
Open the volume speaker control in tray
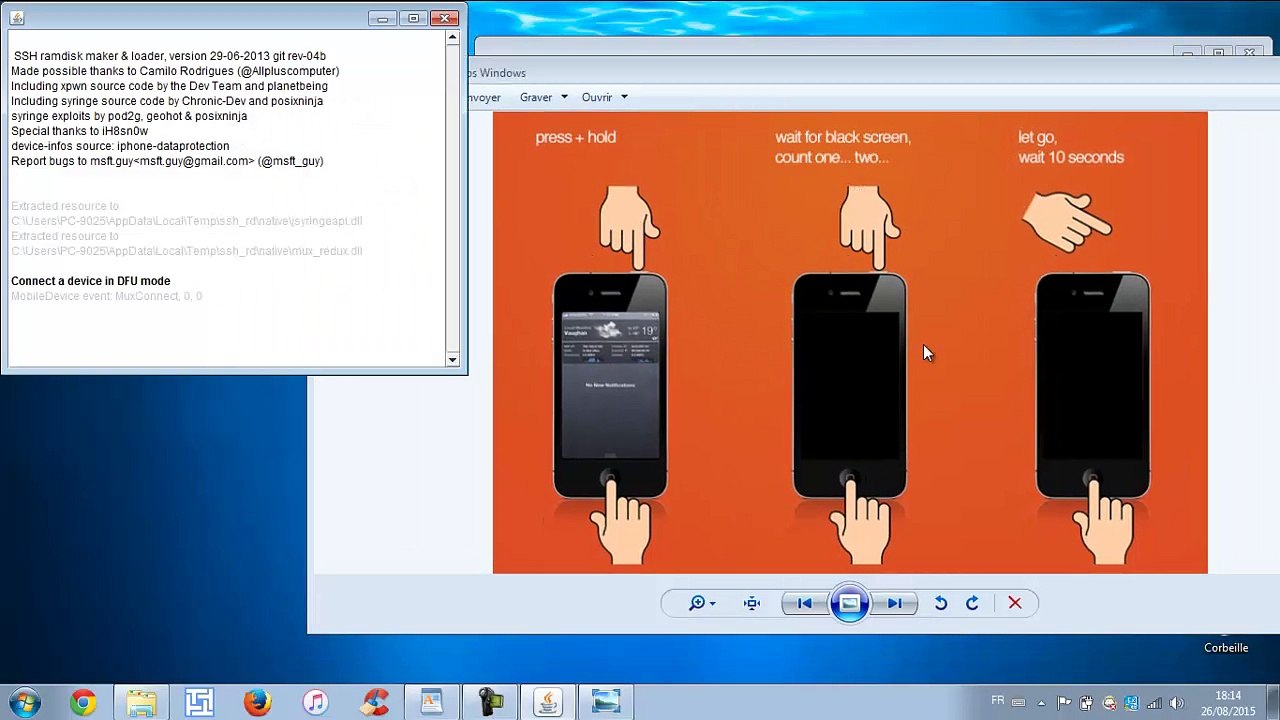tap(1176, 703)
